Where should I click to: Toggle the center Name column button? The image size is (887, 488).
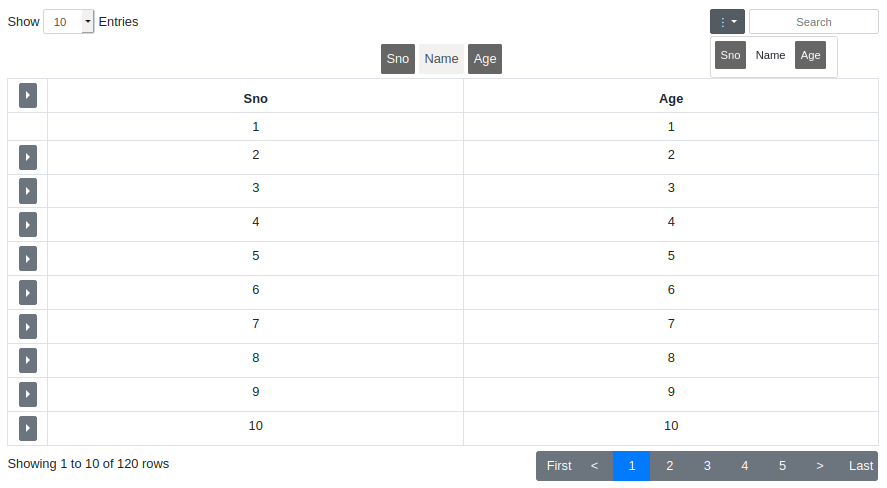441,59
